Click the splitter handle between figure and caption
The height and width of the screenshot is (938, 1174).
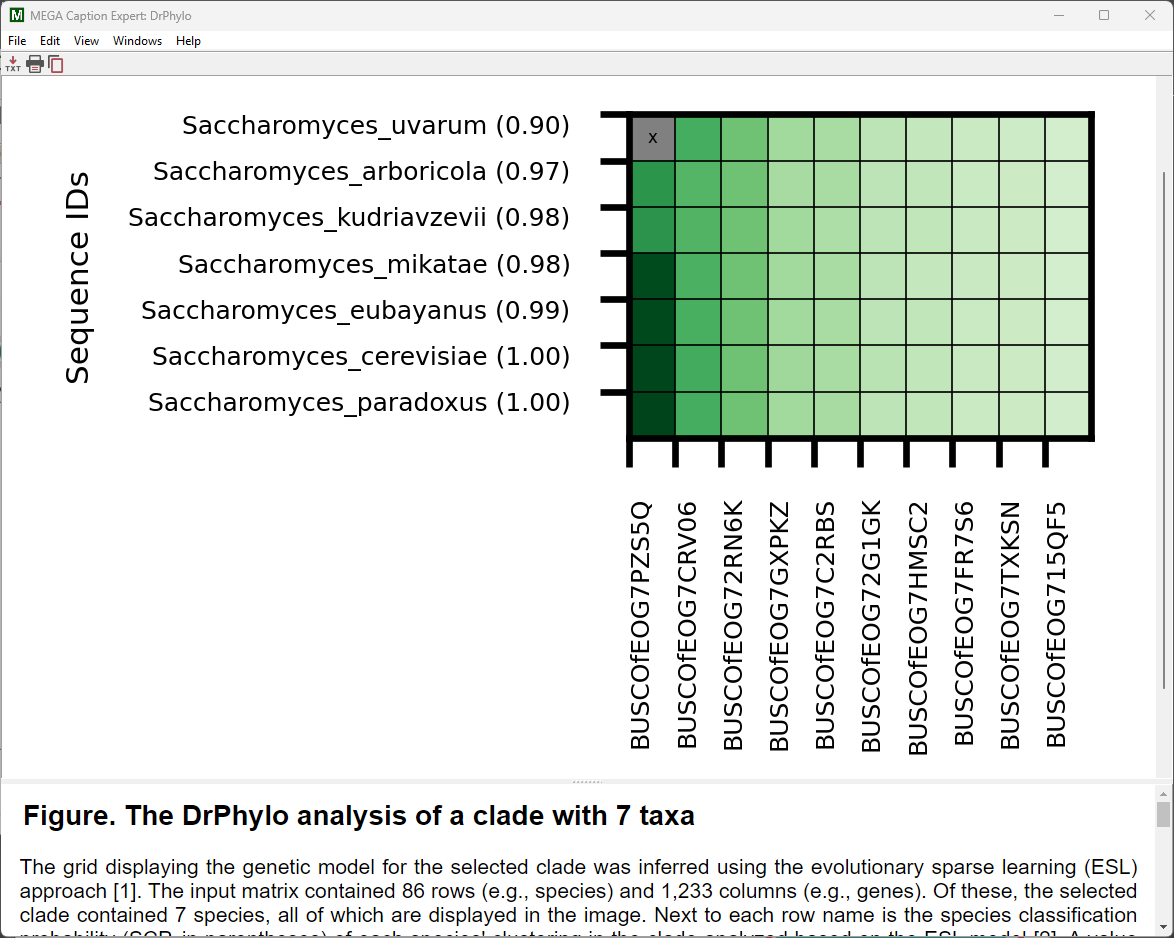(x=586, y=781)
